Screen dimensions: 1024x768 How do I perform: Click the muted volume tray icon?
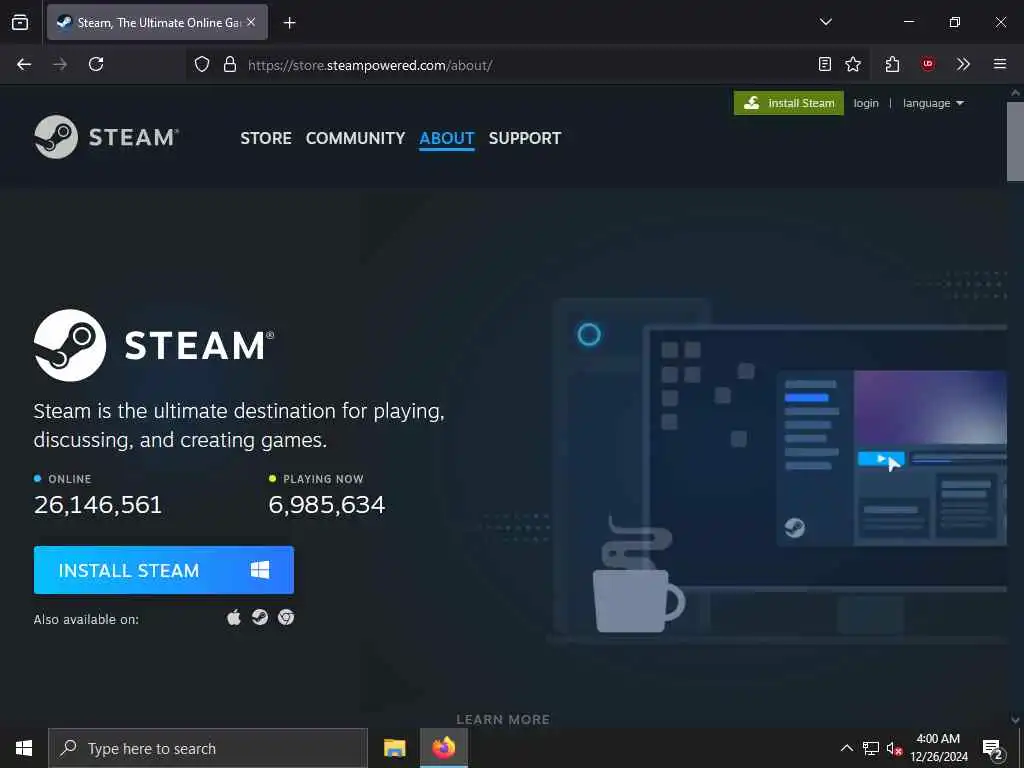pos(894,748)
